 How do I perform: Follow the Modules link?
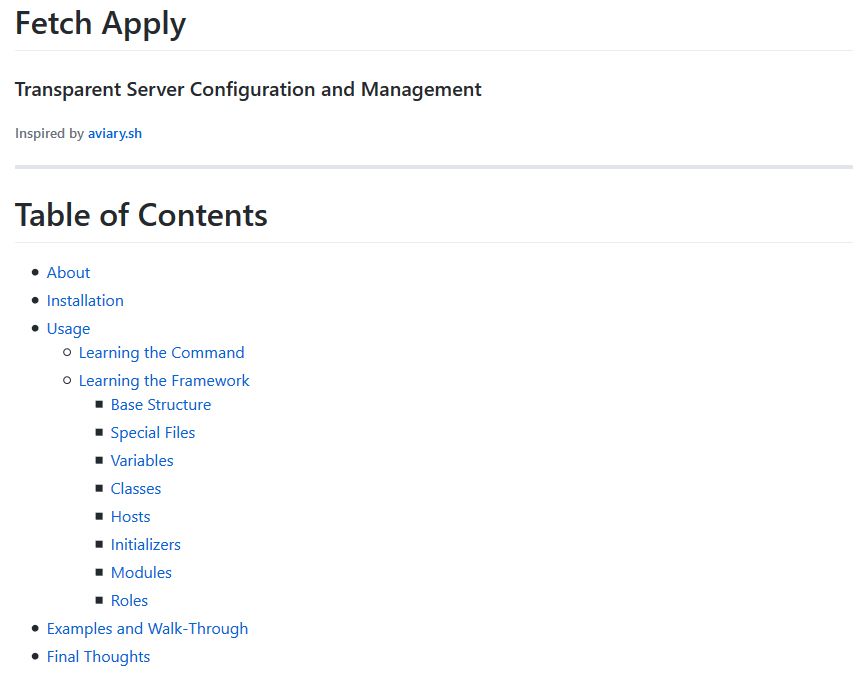coord(141,572)
